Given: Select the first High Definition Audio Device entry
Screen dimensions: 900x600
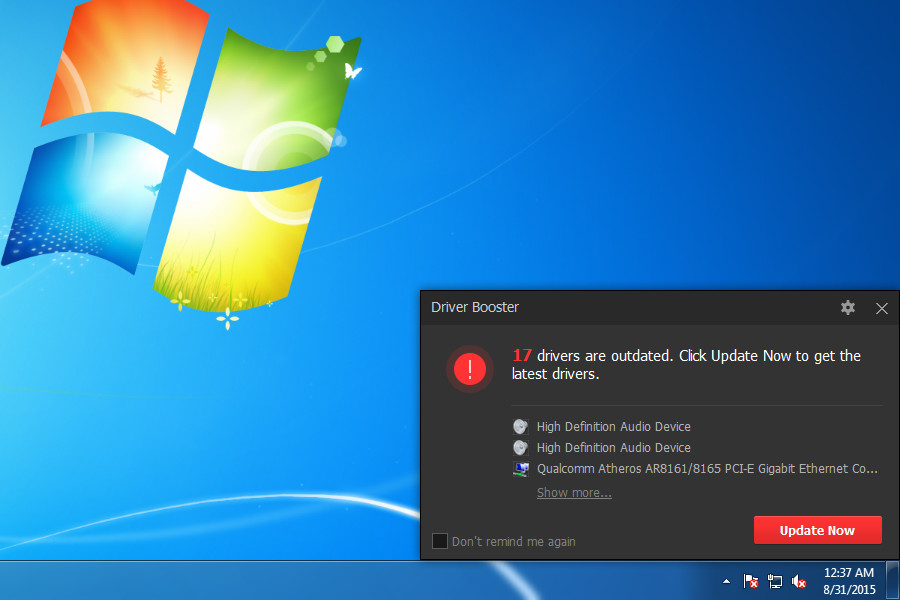Looking at the screenshot, I should [x=613, y=426].
